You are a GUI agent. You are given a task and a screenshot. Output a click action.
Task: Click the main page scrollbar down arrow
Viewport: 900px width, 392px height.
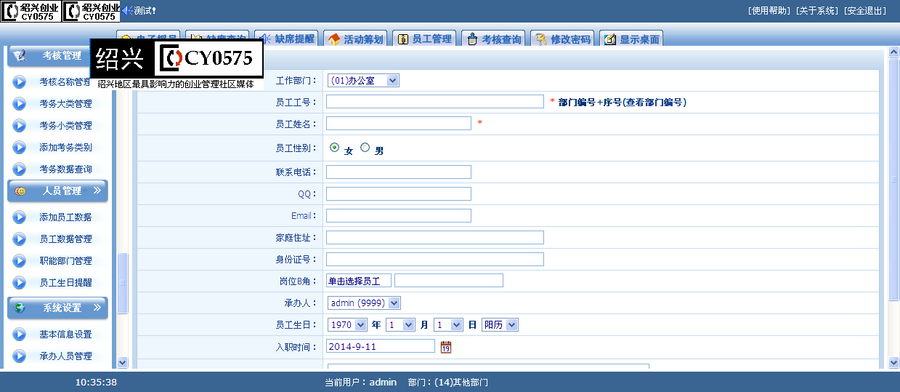(x=894, y=362)
